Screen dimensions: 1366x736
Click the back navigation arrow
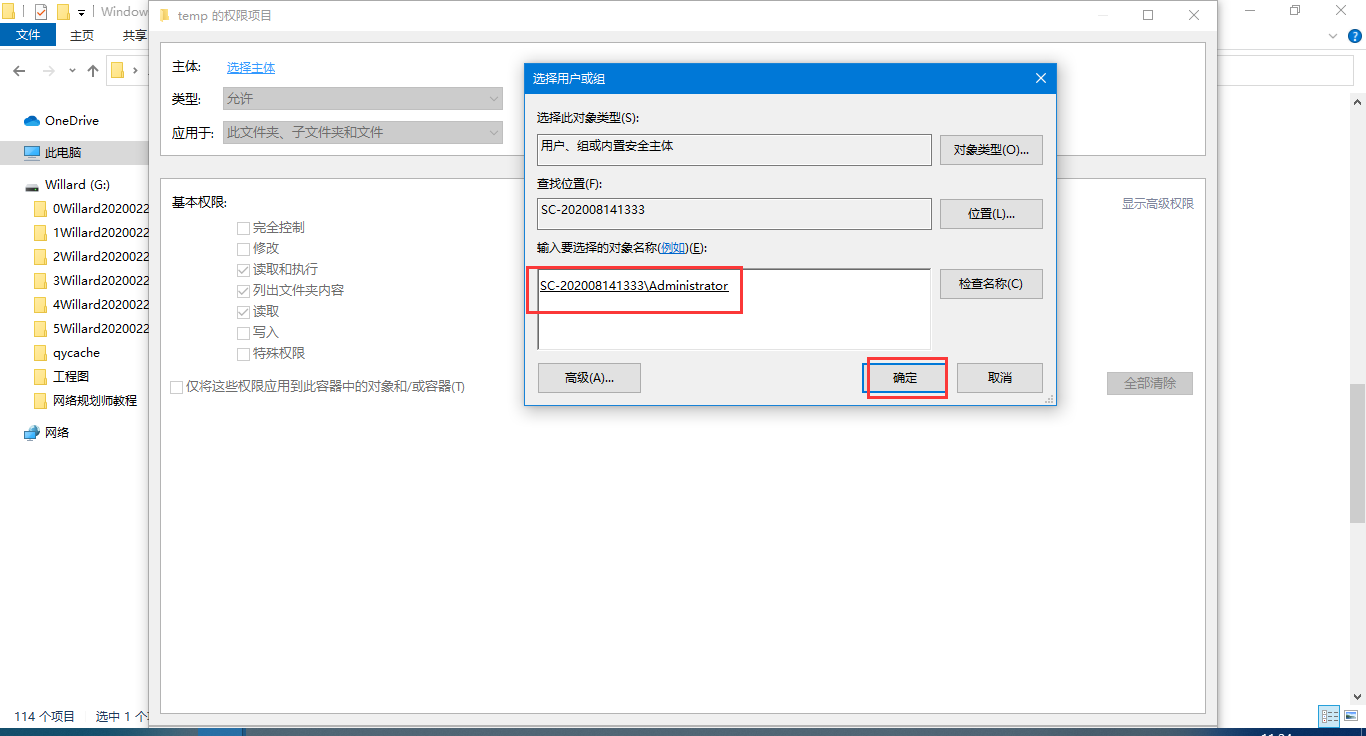pyautogui.click(x=19, y=70)
